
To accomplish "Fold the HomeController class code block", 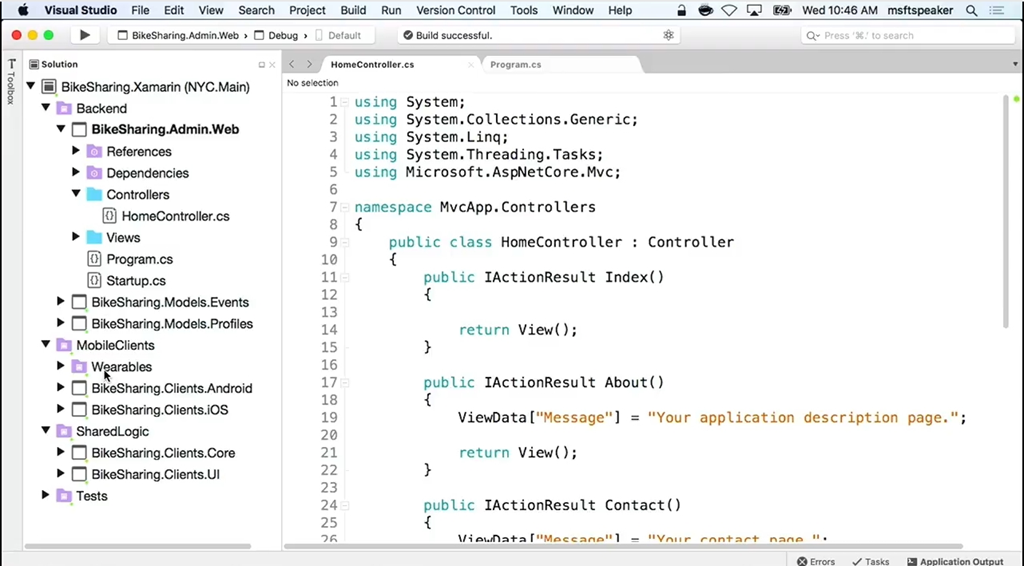I will coord(344,242).
